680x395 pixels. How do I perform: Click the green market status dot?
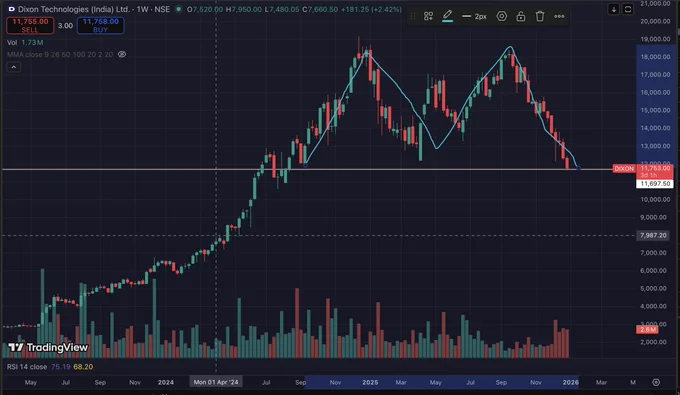point(178,9)
